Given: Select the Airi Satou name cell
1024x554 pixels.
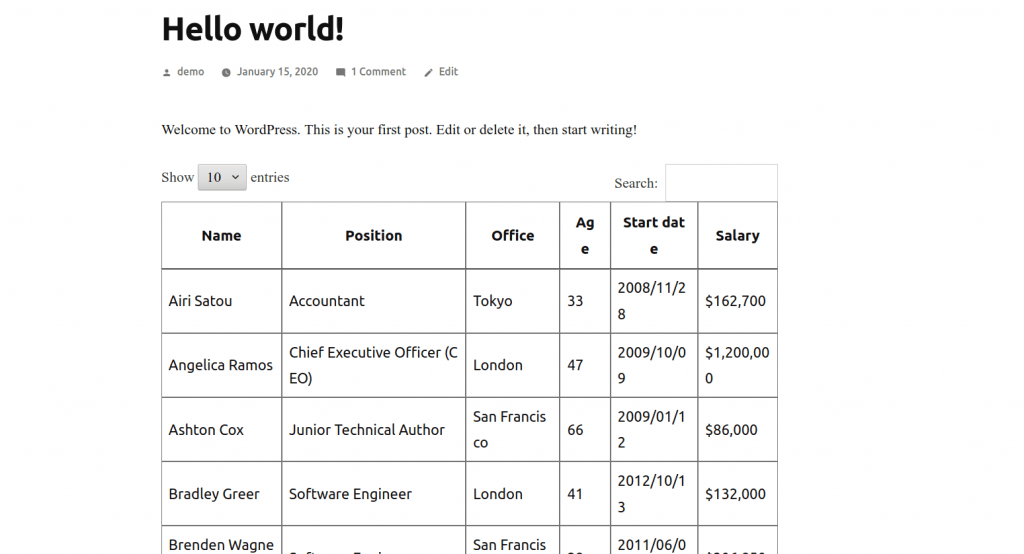Looking at the screenshot, I should (221, 301).
